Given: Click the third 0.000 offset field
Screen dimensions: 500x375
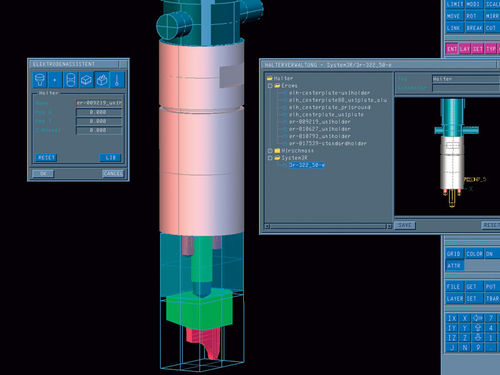Looking at the screenshot, I should point(99,130).
